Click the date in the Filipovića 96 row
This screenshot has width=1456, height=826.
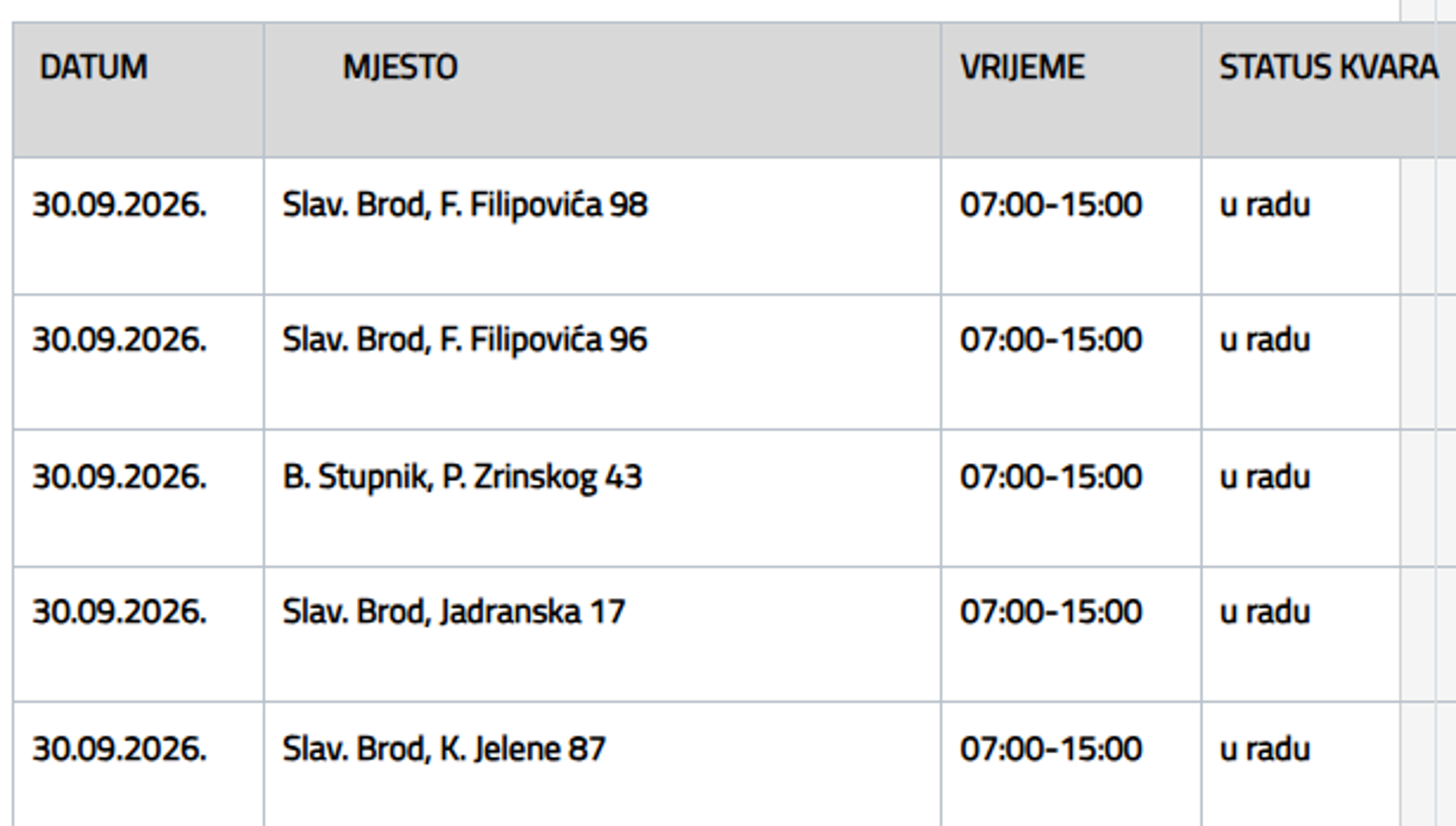click(x=120, y=340)
